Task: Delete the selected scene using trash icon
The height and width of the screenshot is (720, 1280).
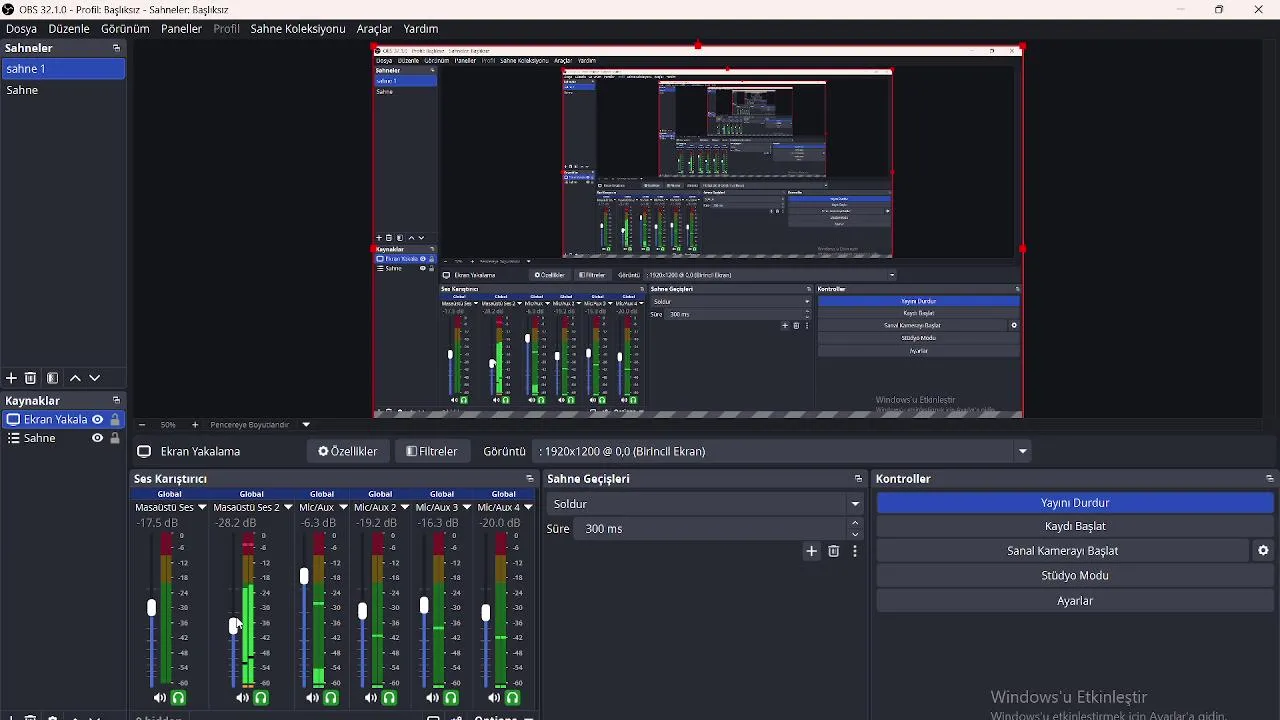Action: point(31,379)
